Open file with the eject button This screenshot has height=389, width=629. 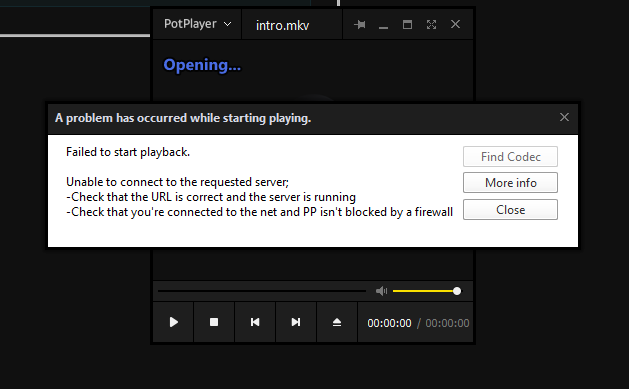pyautogui.click(x=337, y=322)
